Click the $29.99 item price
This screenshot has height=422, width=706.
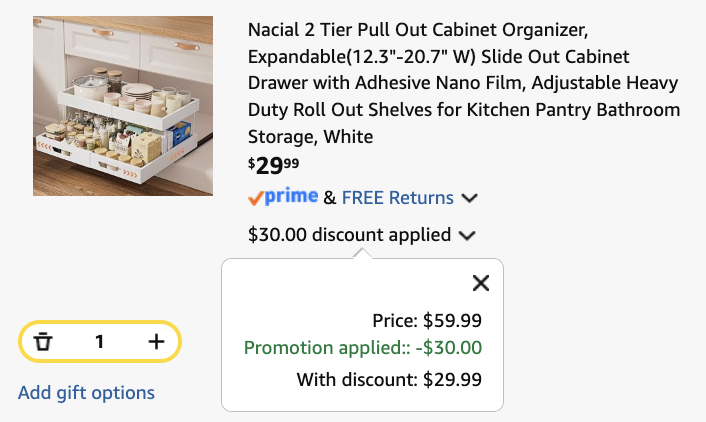point(273,166)
